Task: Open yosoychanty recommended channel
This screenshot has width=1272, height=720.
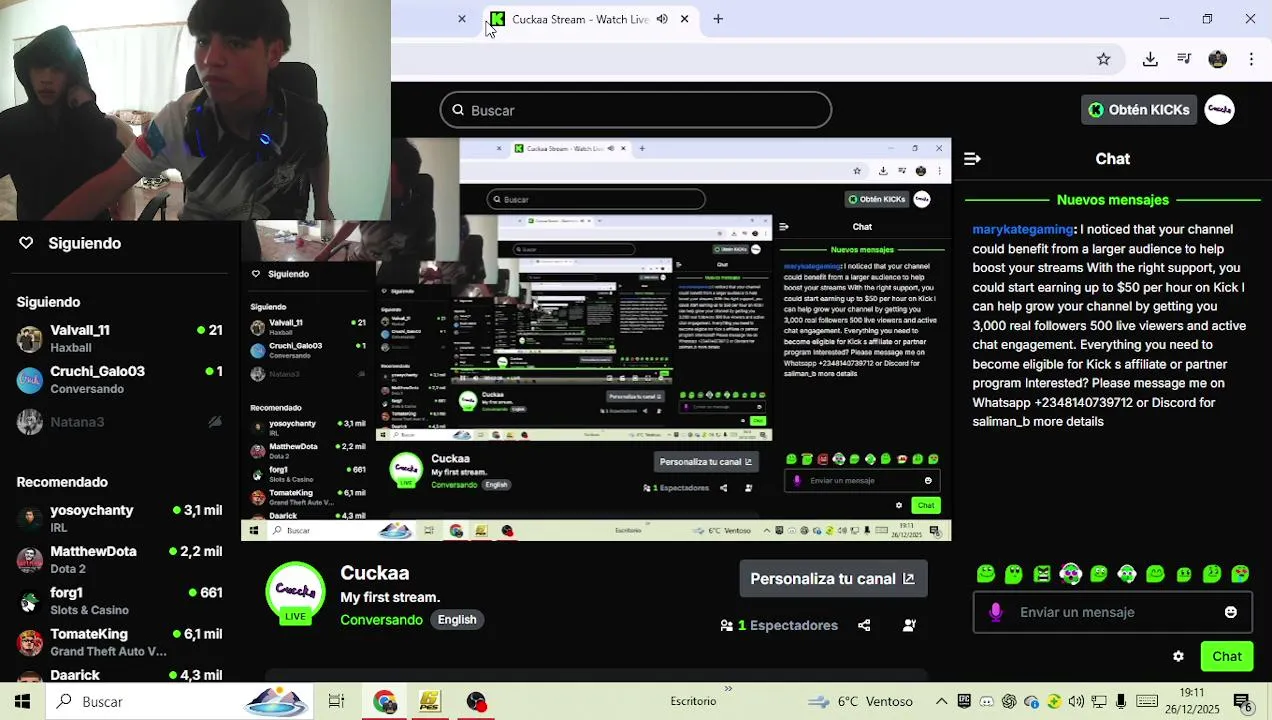Action: click(x=120, y=518)
